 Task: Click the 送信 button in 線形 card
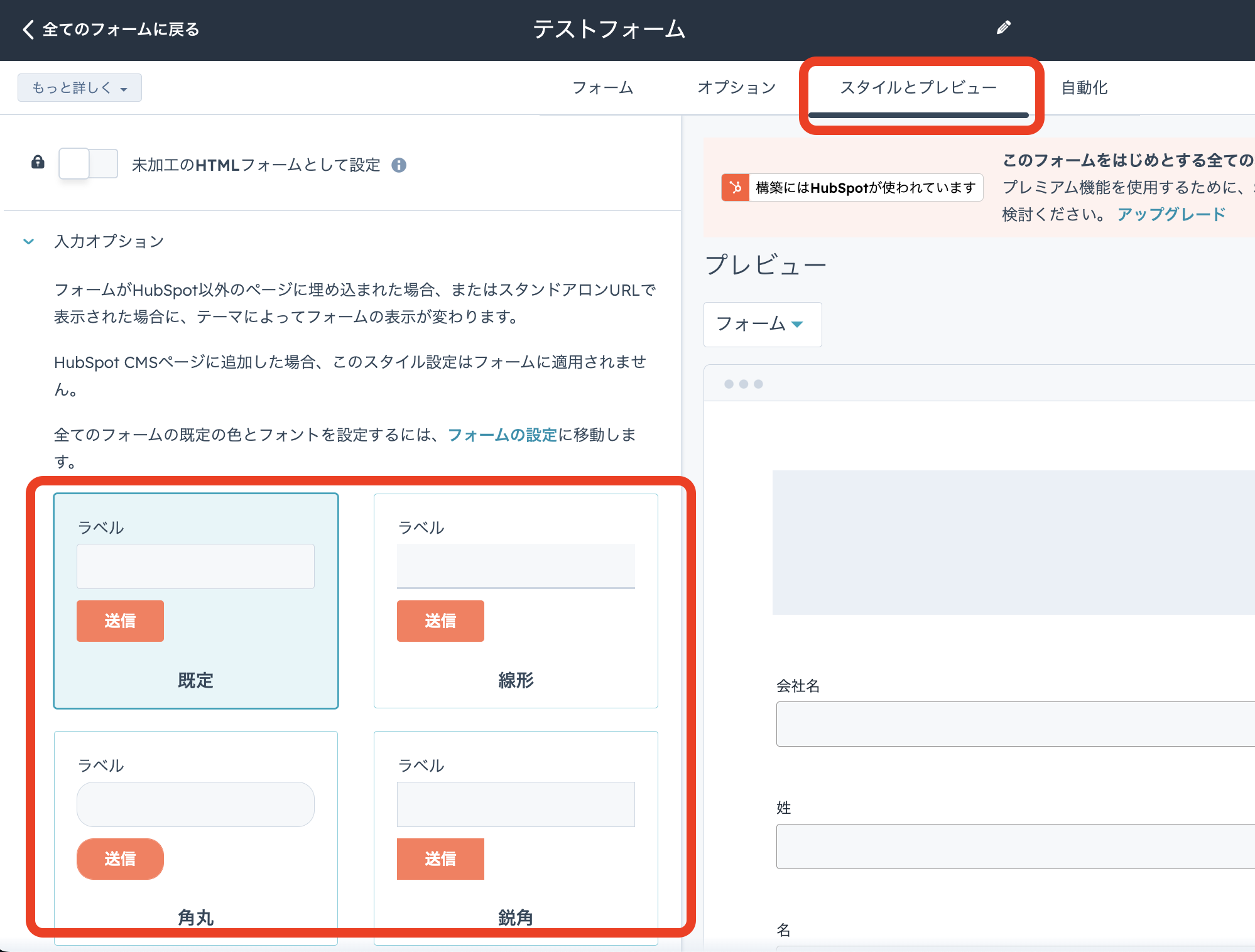[440, 621]
